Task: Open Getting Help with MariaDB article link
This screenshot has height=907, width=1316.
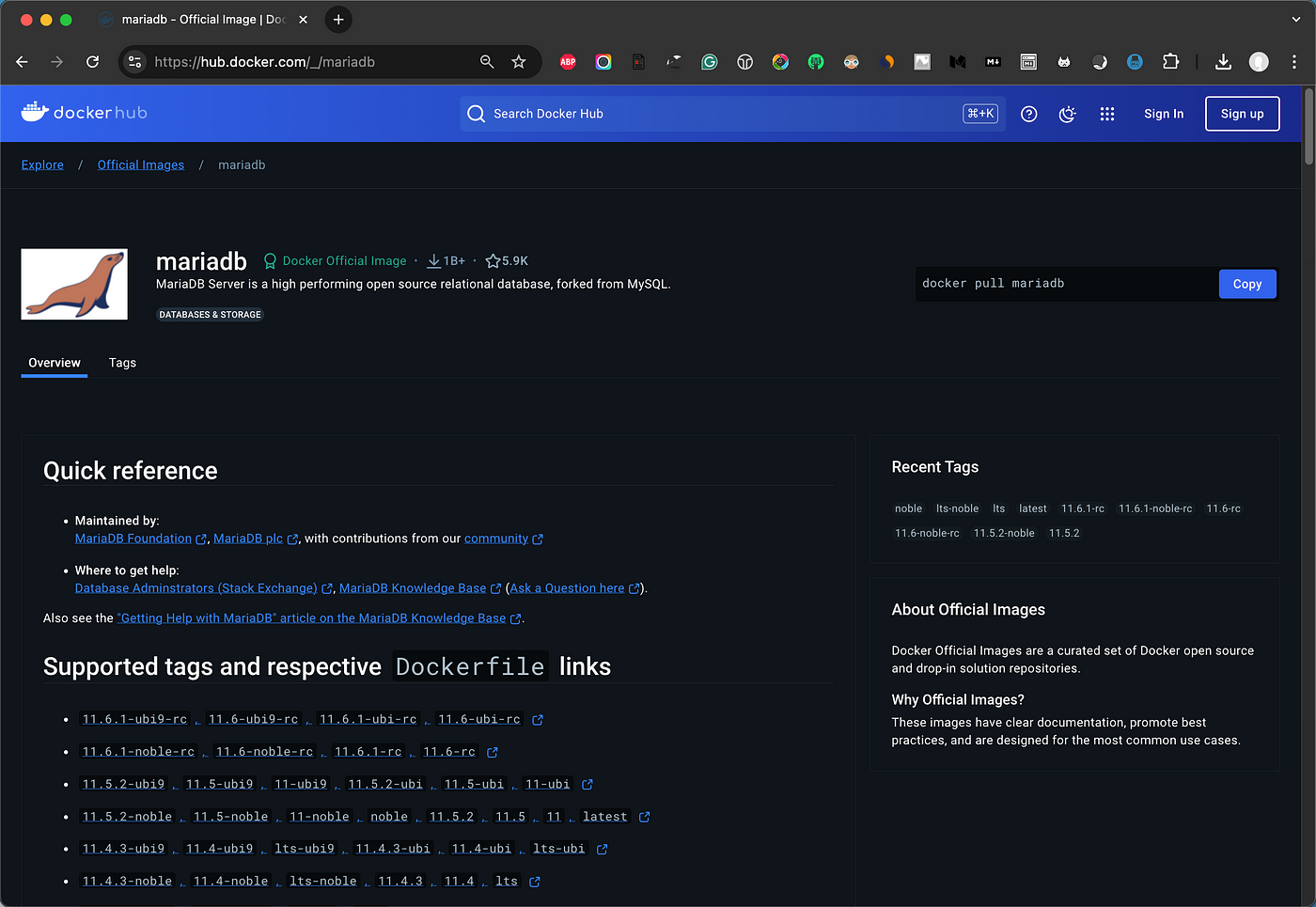Action: [x=311, y=618]
